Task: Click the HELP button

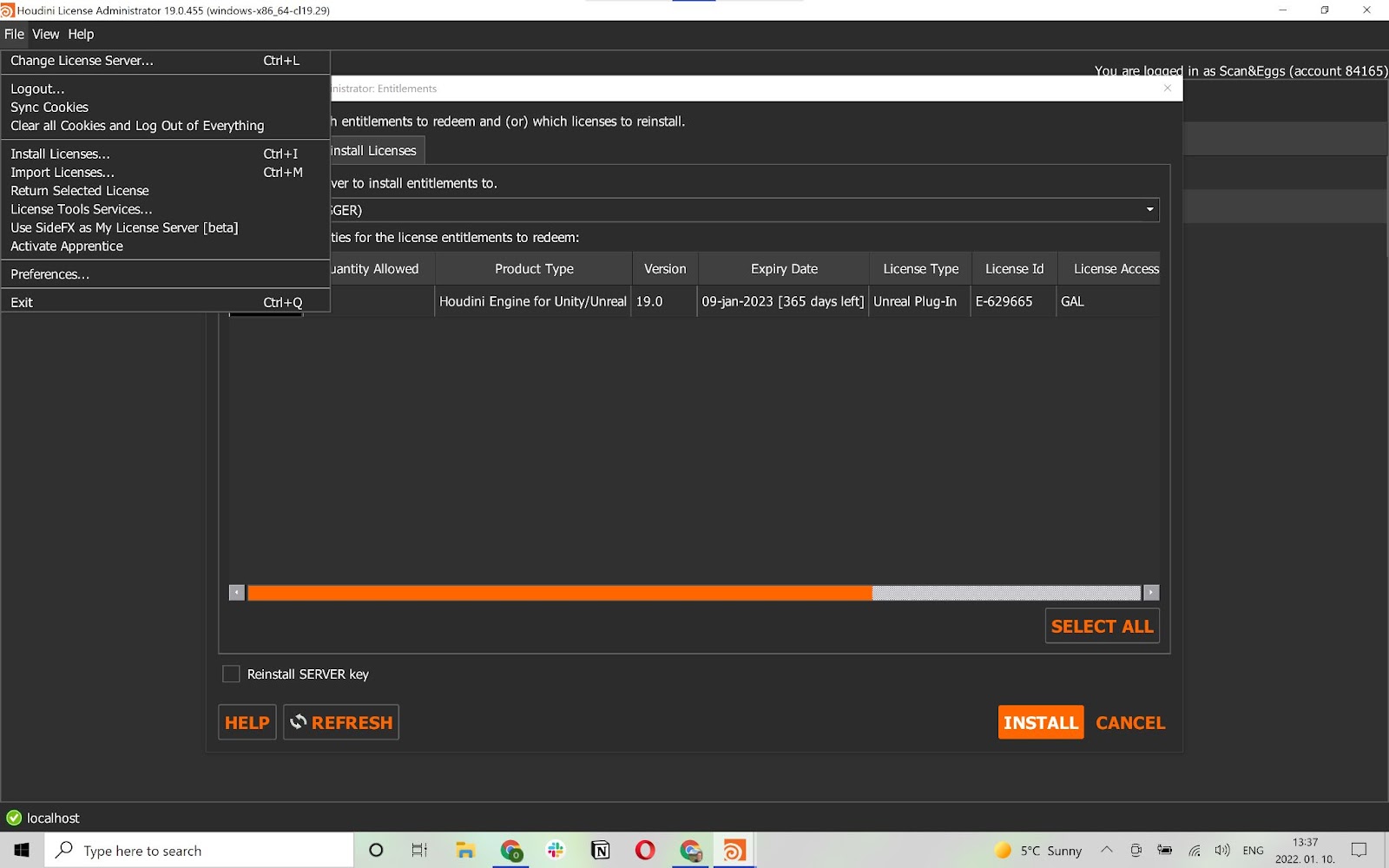Action: click(x=247, y=722)
